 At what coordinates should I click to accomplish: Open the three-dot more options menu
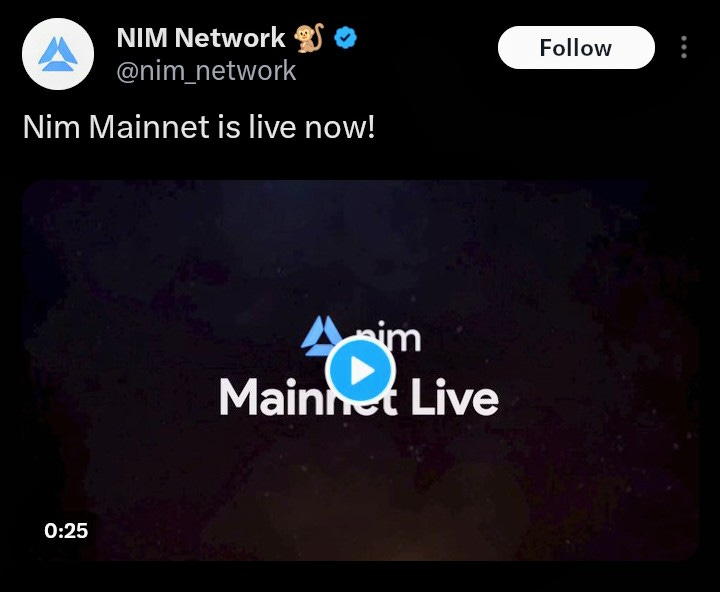point(684,47)
